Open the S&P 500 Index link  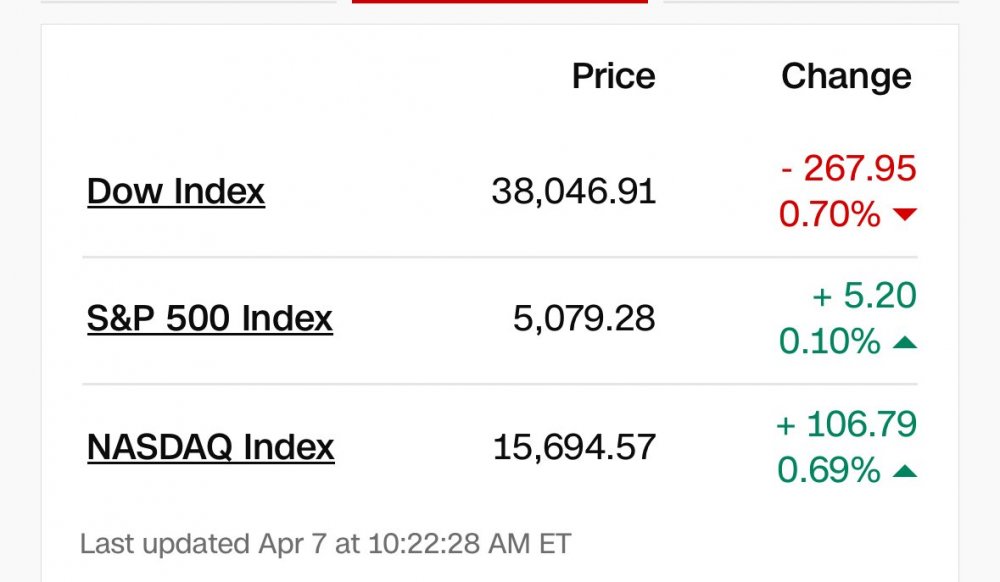coord(210,318)
